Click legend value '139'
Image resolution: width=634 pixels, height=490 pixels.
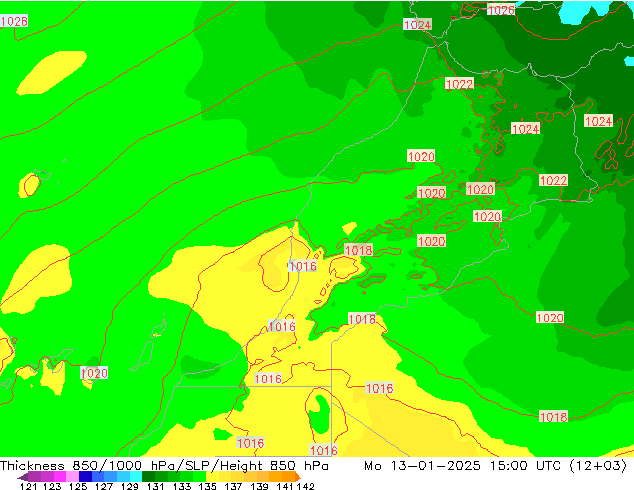point(259,486)
